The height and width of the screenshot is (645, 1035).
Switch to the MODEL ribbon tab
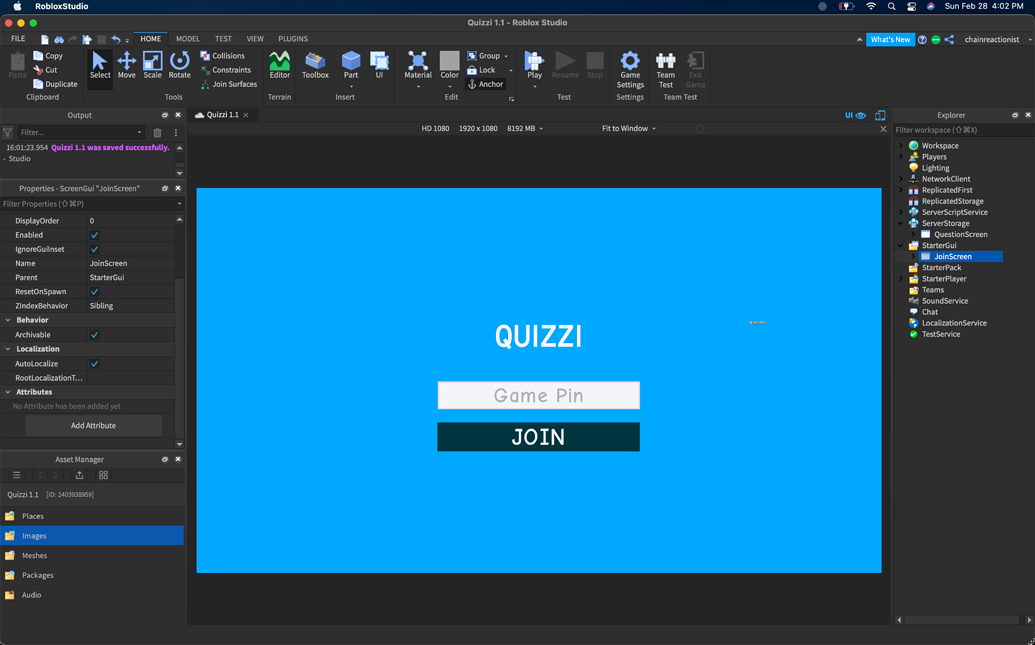point(187,39)
